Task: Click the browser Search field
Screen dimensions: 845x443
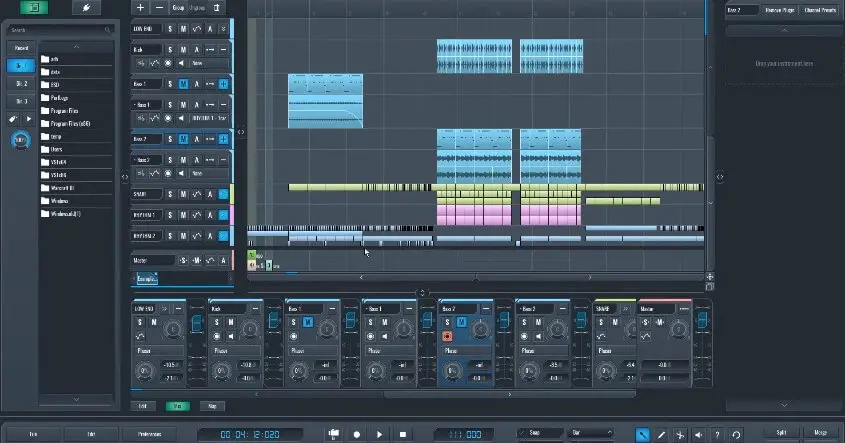Action: [x=60, y=30]
